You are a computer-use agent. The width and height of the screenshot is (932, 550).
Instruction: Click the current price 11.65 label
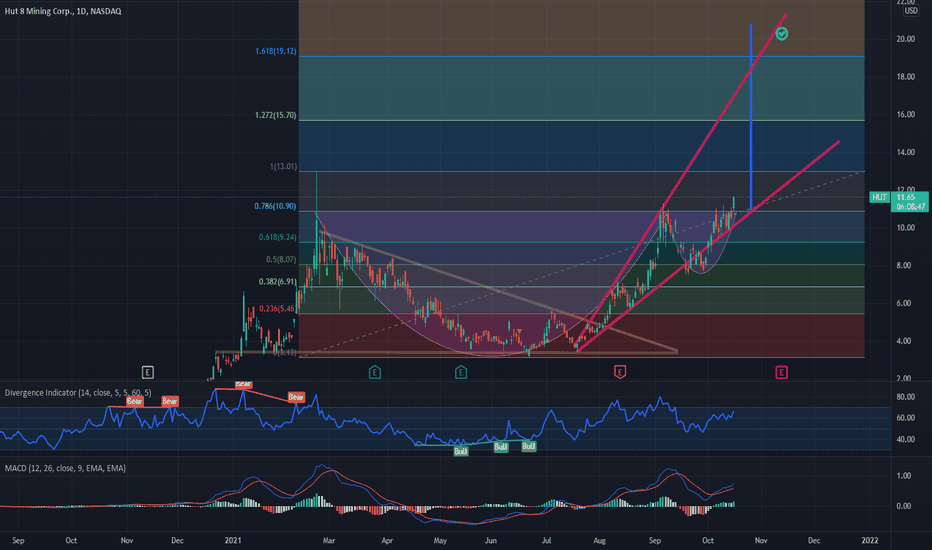coord(906,197)
